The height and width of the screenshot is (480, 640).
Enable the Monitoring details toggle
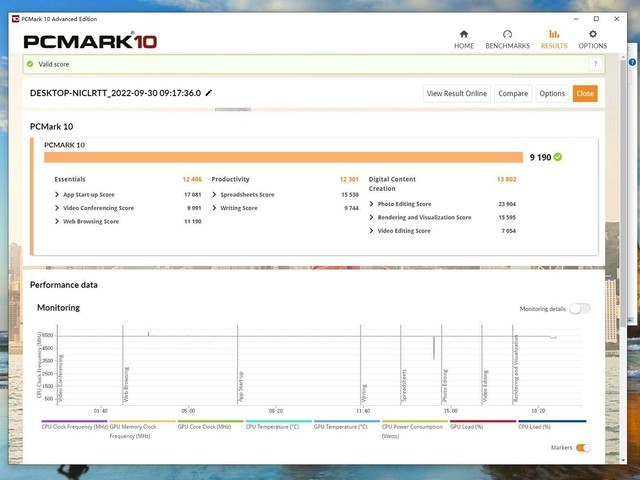580,309
